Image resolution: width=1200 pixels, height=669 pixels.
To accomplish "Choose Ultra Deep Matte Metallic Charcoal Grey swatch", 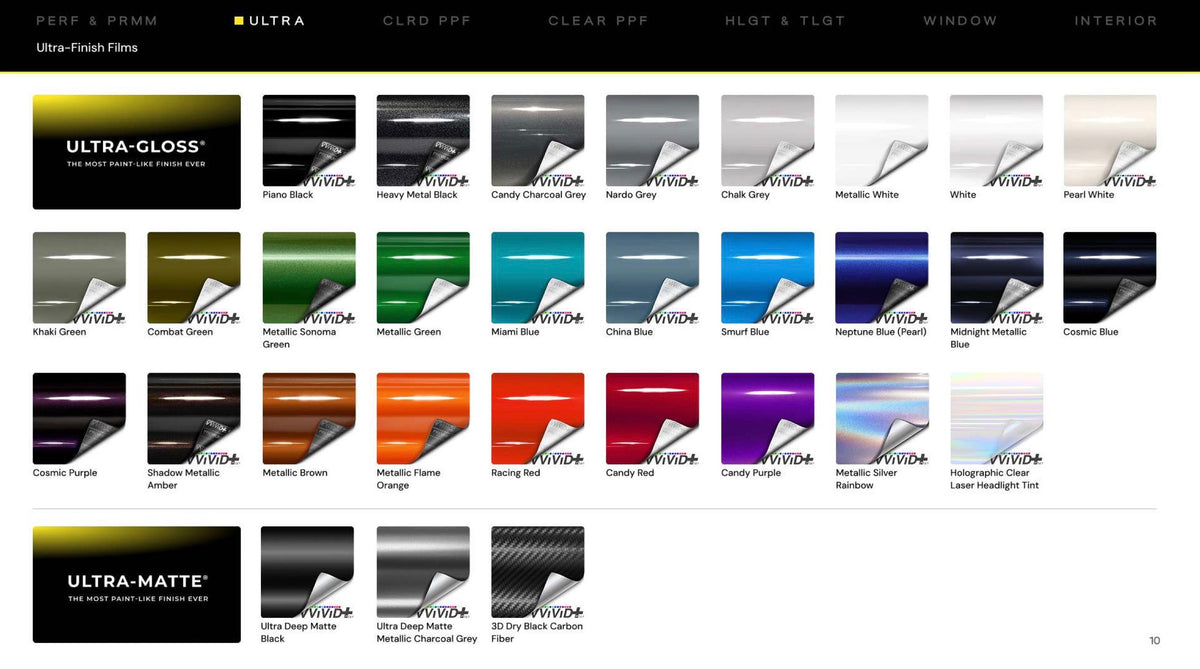I will coord(423,572).
